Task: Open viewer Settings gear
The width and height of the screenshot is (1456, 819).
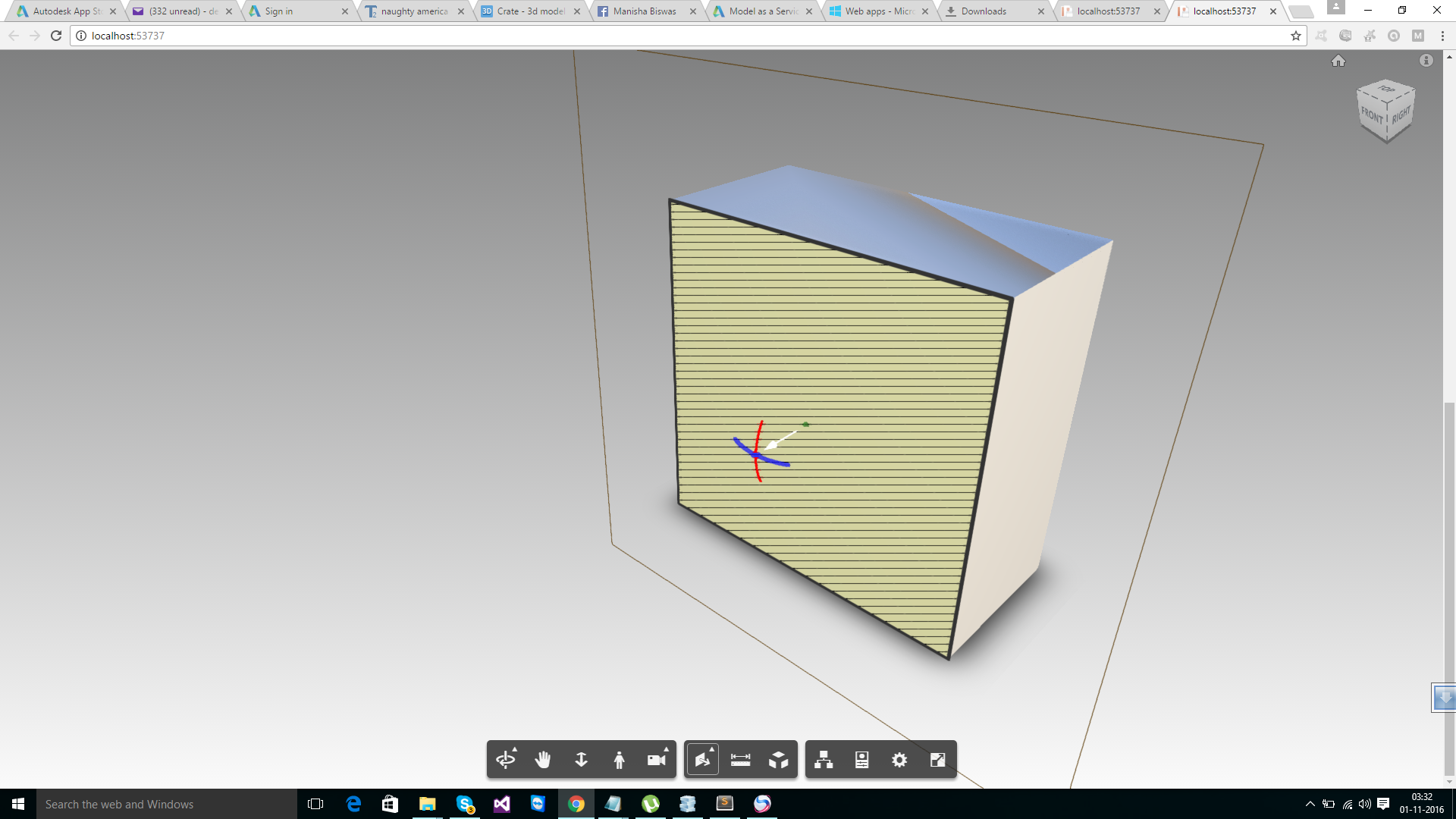Action: [x=900, y=760]
